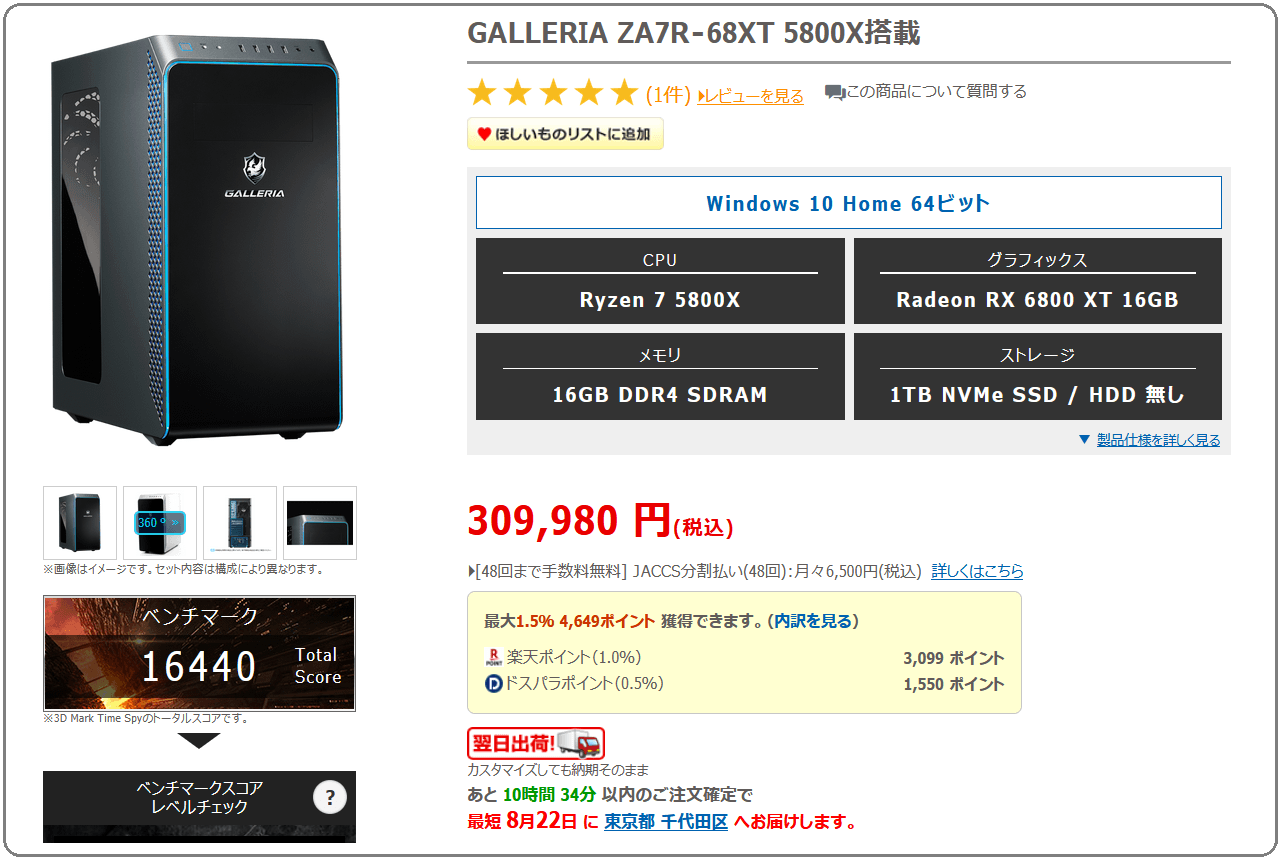Expand detailed product specs link
The height and width of the screenshot is (860, 1280).
click(1158, 440)
